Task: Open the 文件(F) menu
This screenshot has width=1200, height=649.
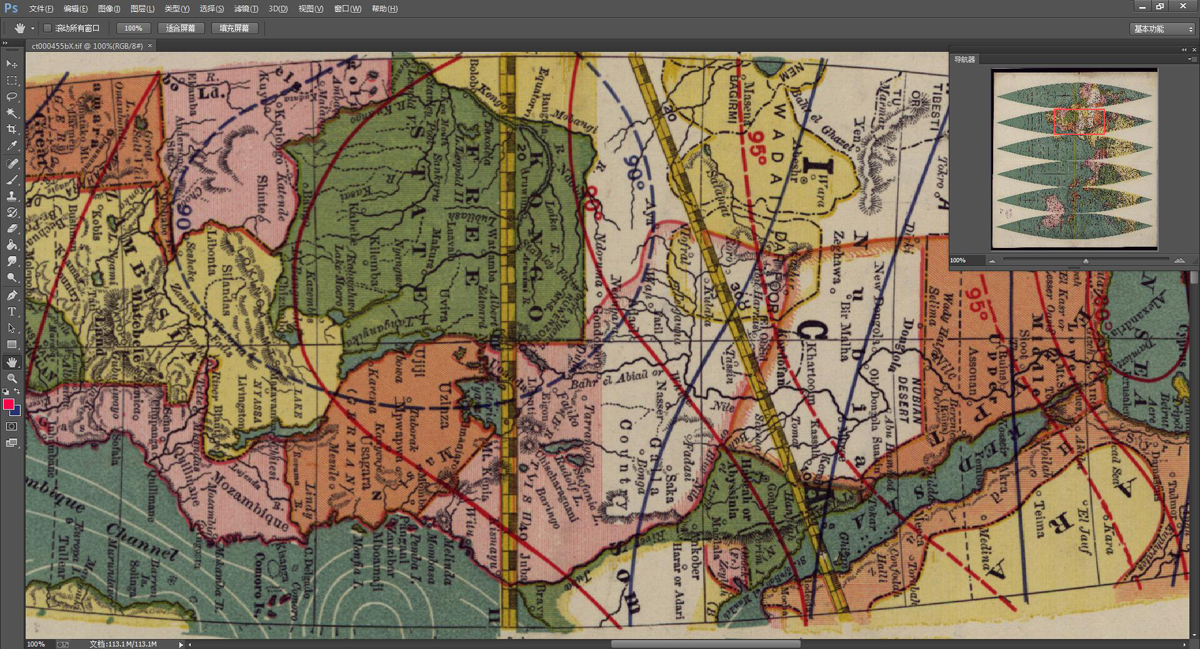Action: point(42,8)
